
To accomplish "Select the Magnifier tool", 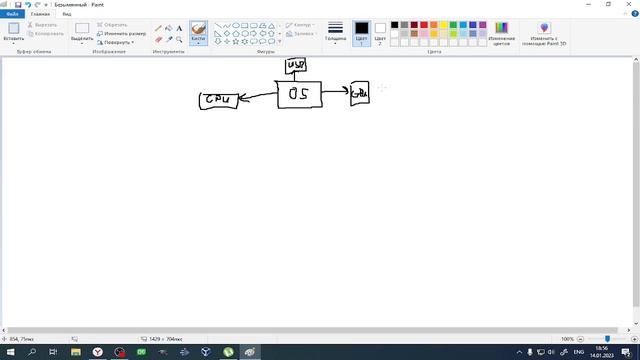I will click(179, 40).
